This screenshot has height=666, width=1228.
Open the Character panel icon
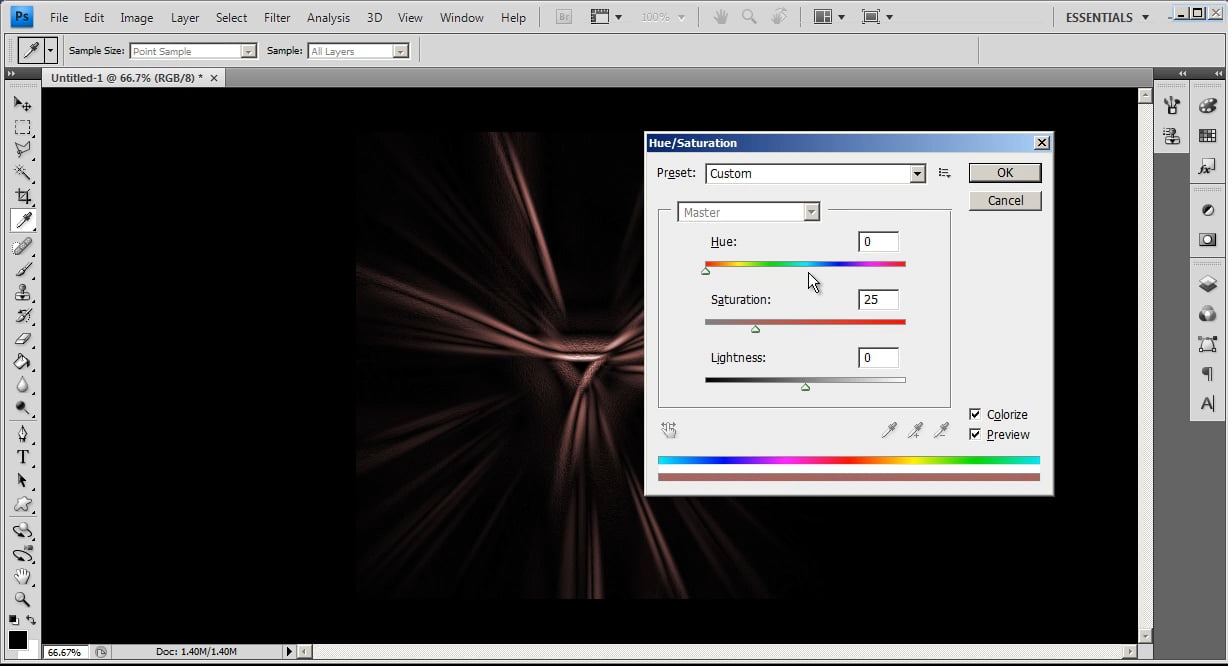1208,404
